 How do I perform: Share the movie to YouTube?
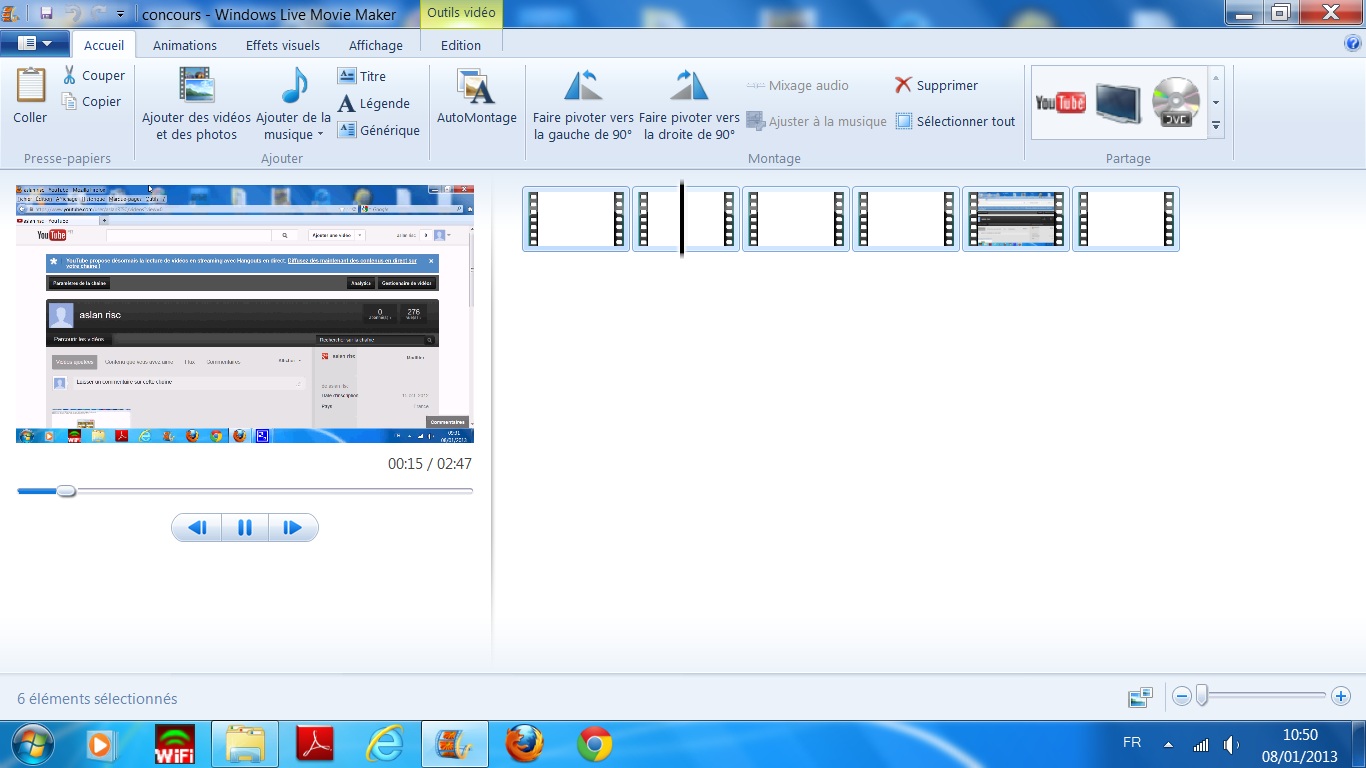coord(1061,102)
